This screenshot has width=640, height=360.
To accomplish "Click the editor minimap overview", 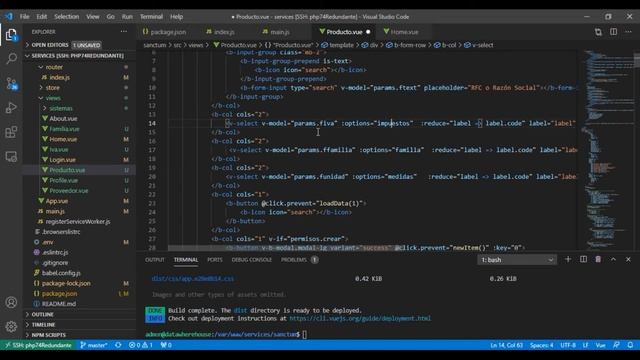I will click(x=608, y=149).
